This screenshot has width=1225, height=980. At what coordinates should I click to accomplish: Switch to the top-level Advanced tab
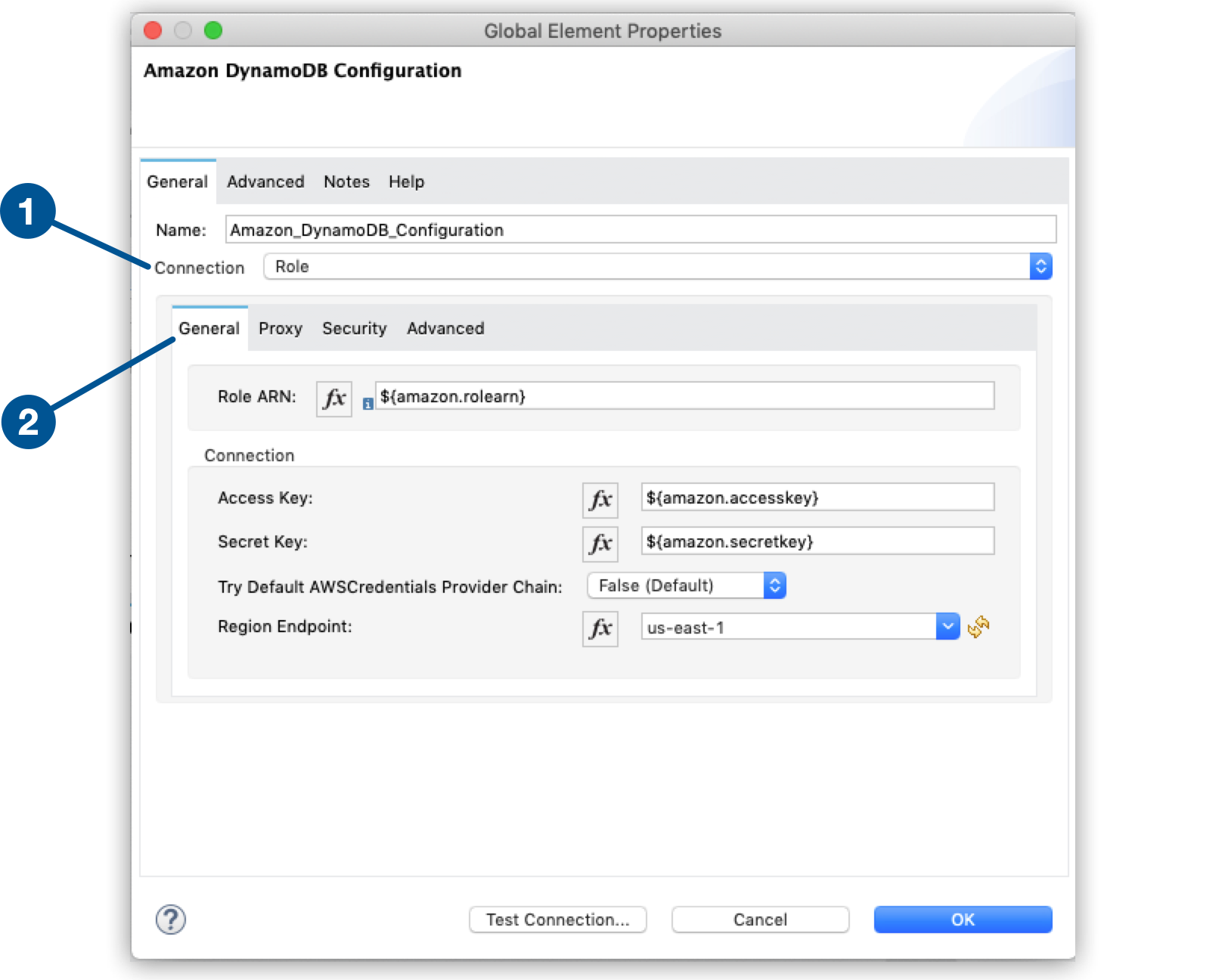(x=265, y=181)
